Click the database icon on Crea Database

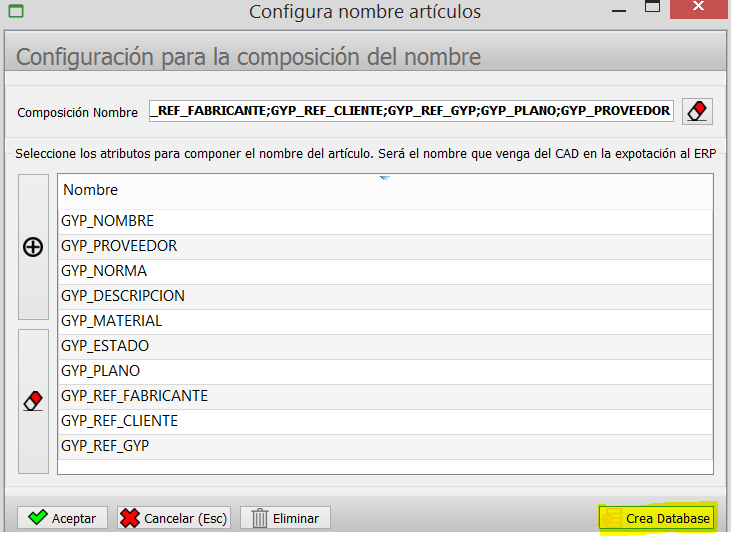coord(612,518)
